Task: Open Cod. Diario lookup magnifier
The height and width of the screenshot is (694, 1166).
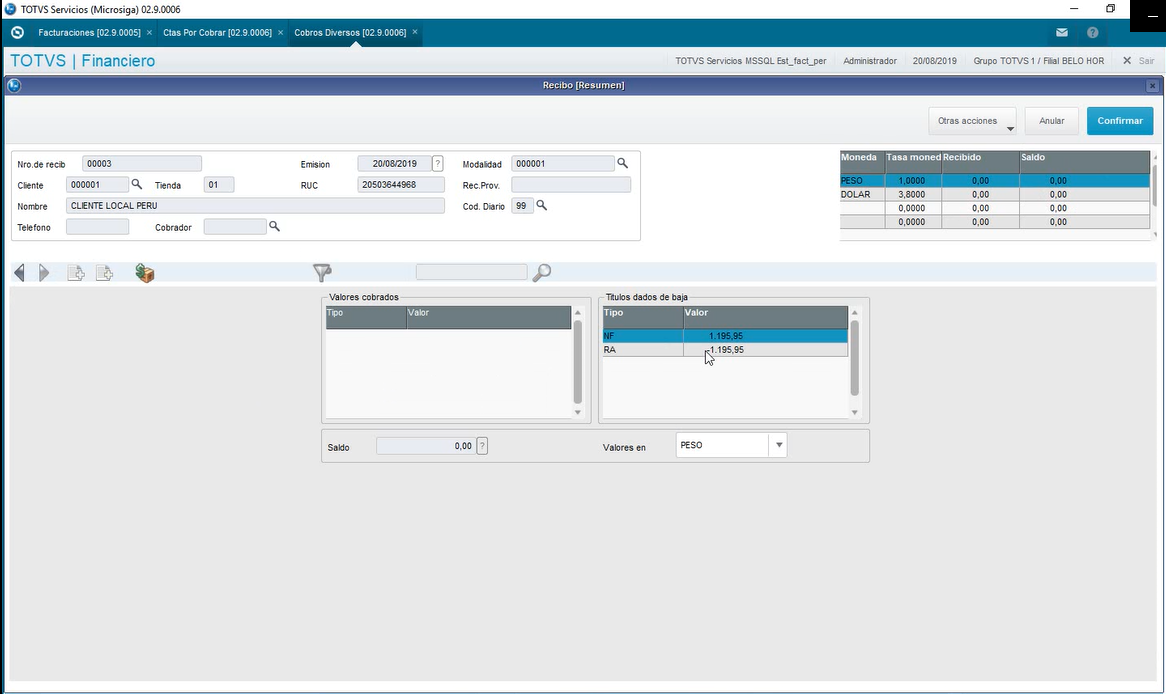Action: [542, 205]
